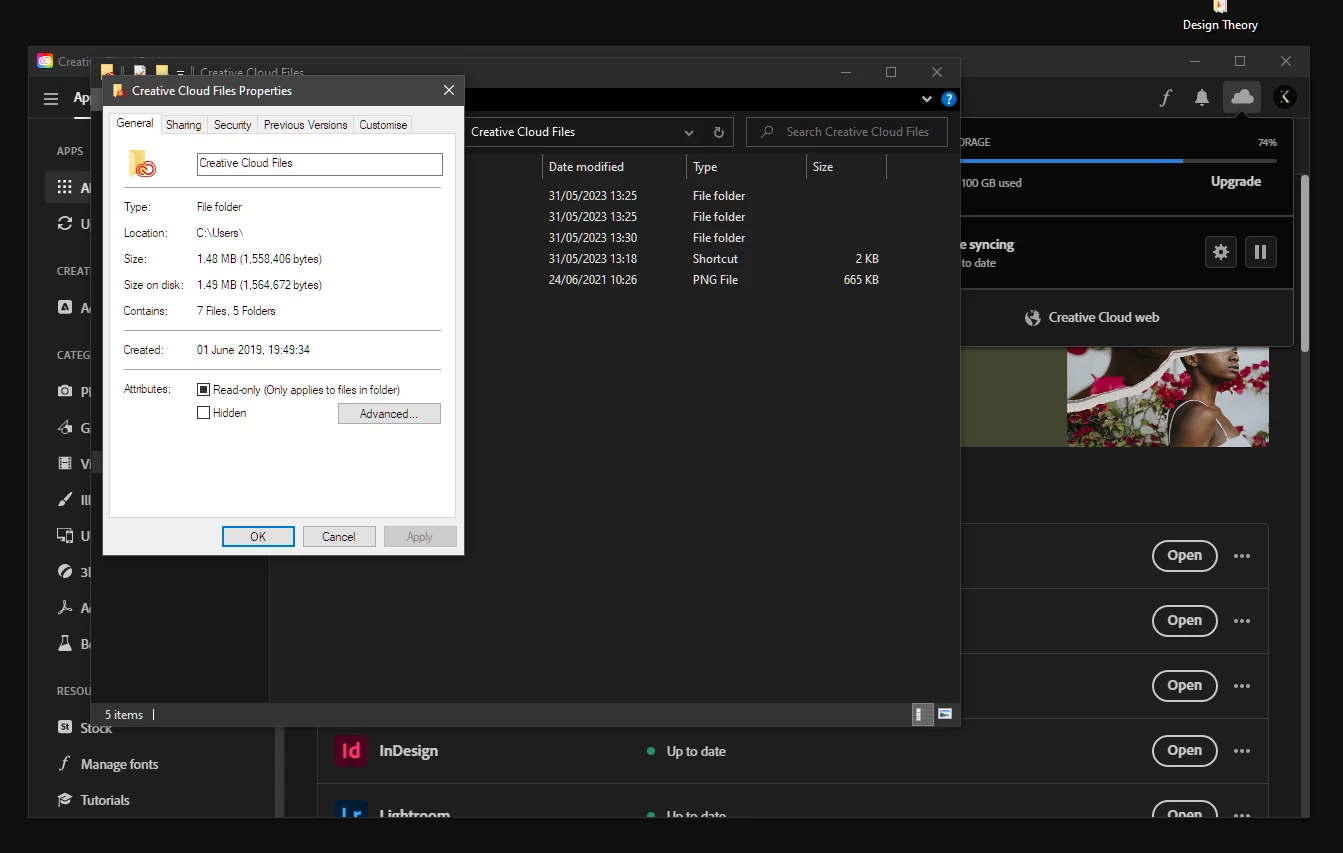Refresh the Creative Cloud Files folder
This screenshot has width=1343, height=853.
(718, 132)
